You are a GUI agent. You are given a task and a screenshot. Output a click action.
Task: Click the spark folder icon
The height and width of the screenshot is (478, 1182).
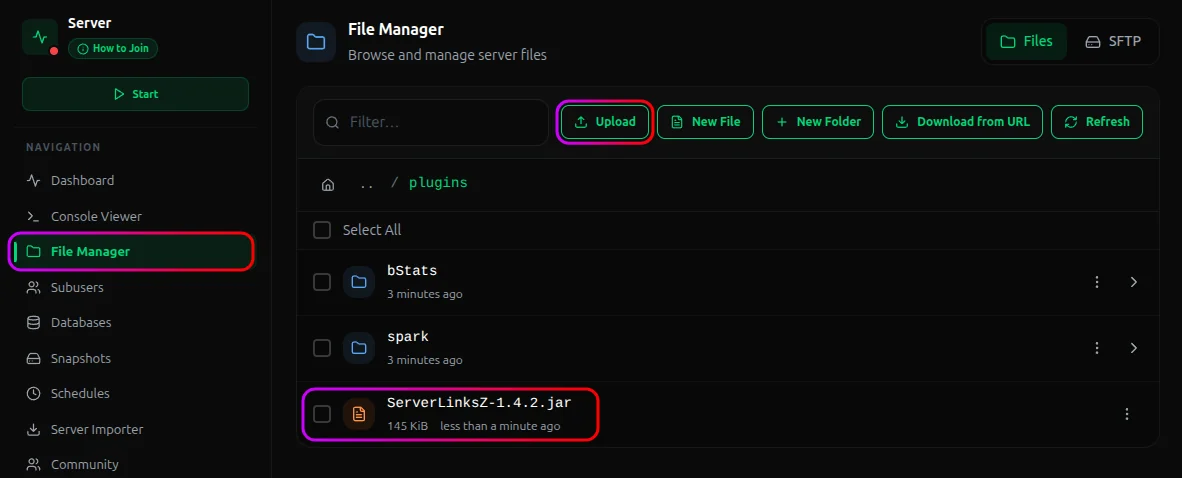359,348
